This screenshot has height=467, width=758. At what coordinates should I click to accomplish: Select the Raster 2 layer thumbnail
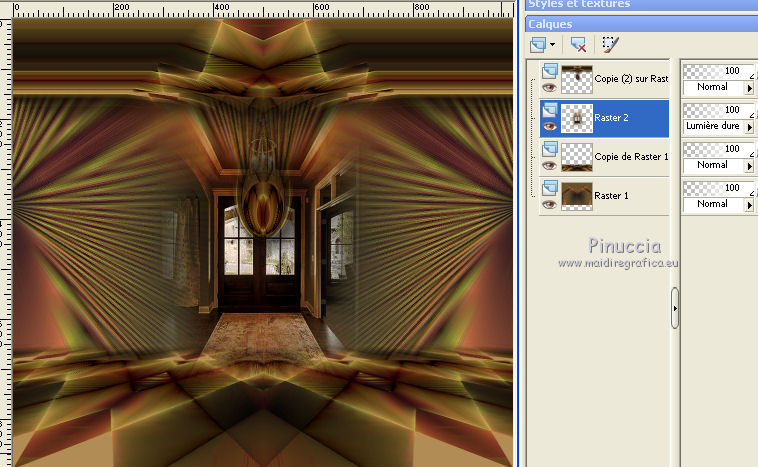point(577,118)
